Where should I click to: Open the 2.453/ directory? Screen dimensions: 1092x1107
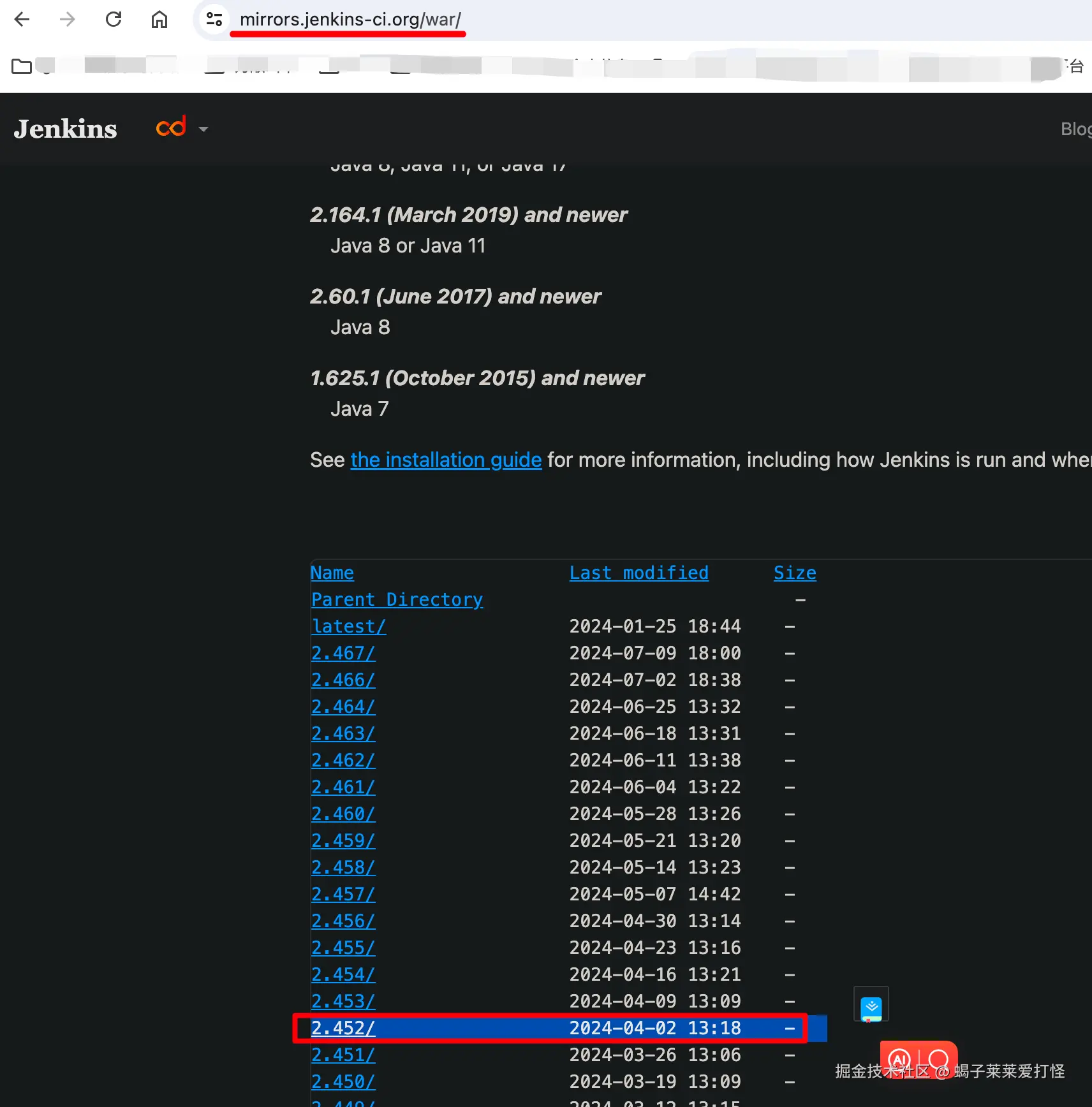coord(343,1001)
